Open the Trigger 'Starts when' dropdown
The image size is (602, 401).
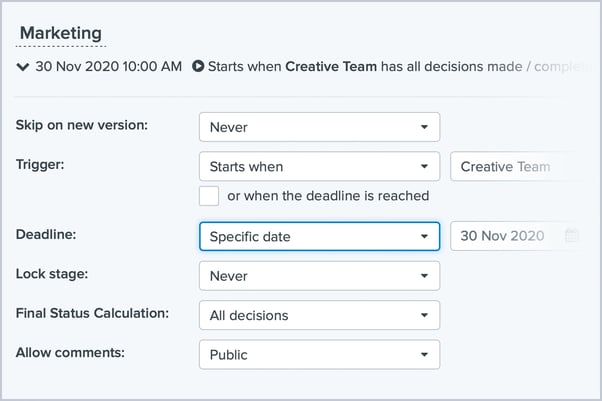pos(319,166)
